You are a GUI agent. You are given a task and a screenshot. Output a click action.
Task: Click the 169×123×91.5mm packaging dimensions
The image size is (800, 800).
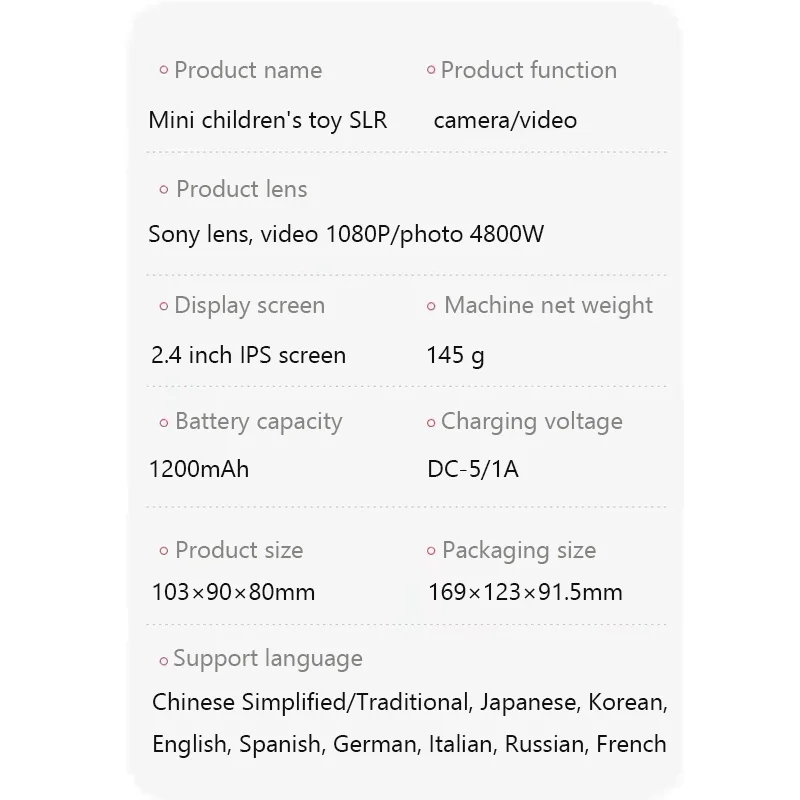tap(525, 592)
